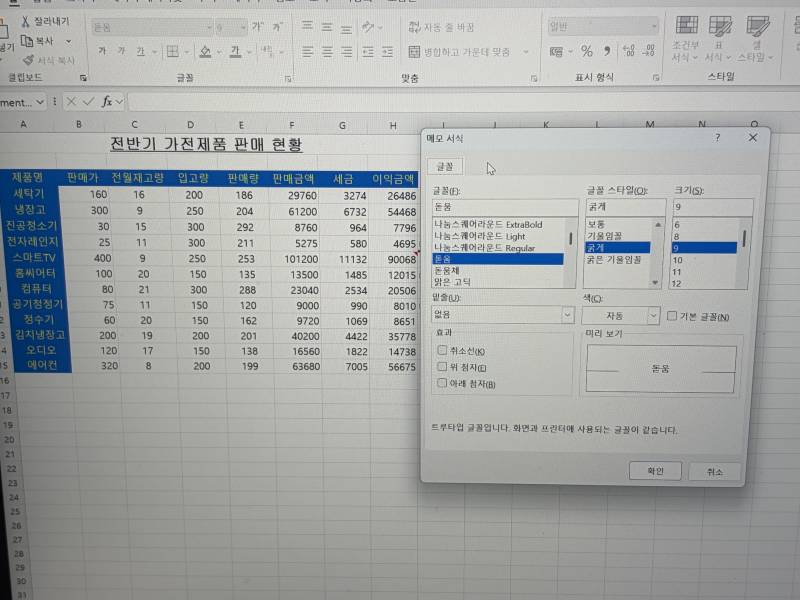The image size is (800, 600).
Task: Click cell containing 스마트TV
Action: point(34,257)
